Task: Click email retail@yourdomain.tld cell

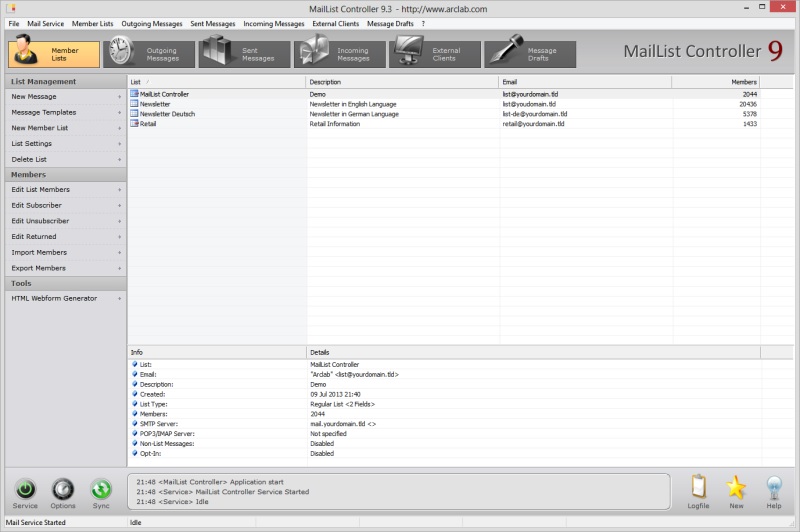Action: pos(533,123)
